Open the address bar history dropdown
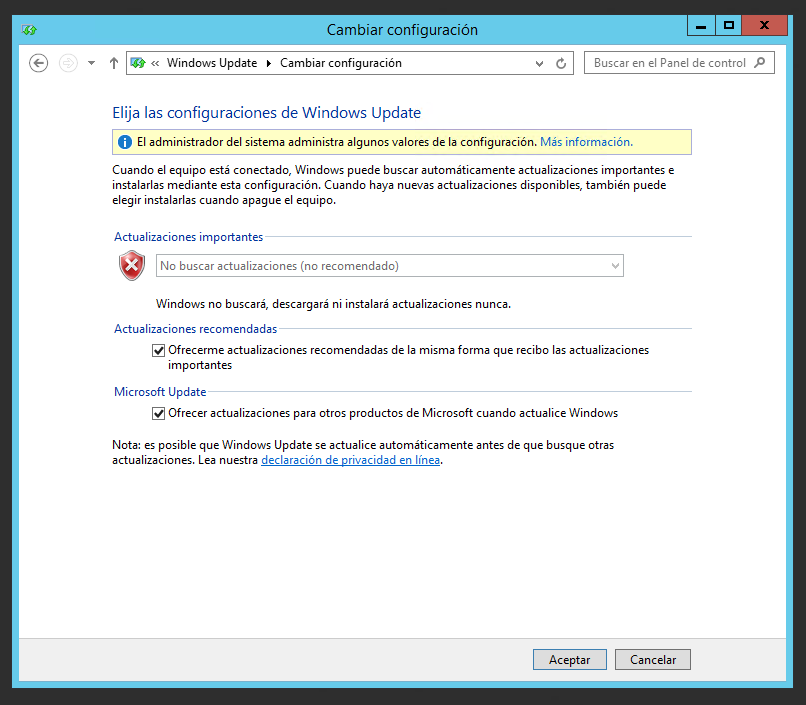806x705 pixels. tap(539, 64)
